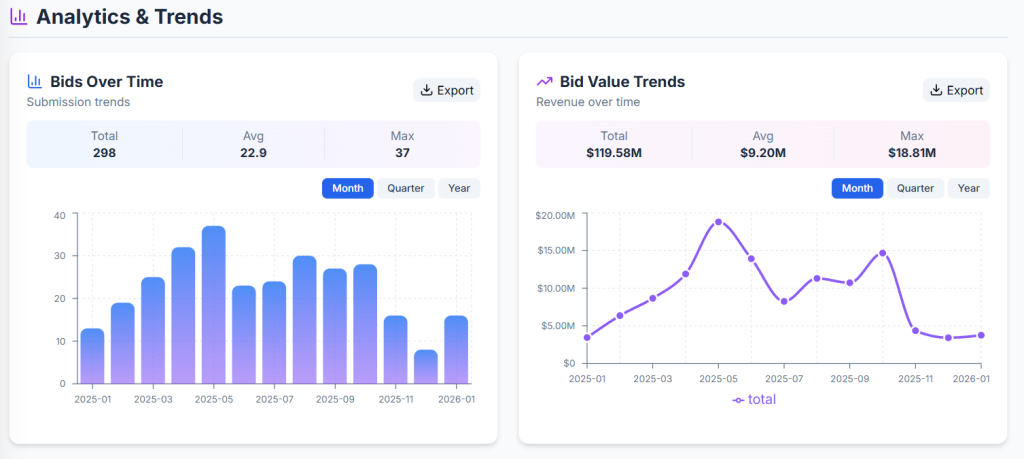Select Month view for Bid Value Trends
The height and width of the screenshot is (459, 1024).
pos(857,188)
